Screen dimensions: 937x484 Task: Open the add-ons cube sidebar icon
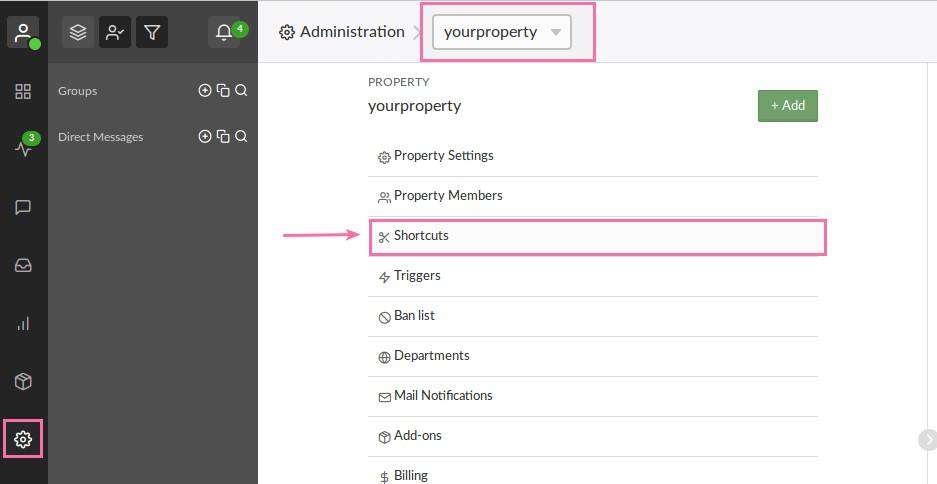[23, 381]
